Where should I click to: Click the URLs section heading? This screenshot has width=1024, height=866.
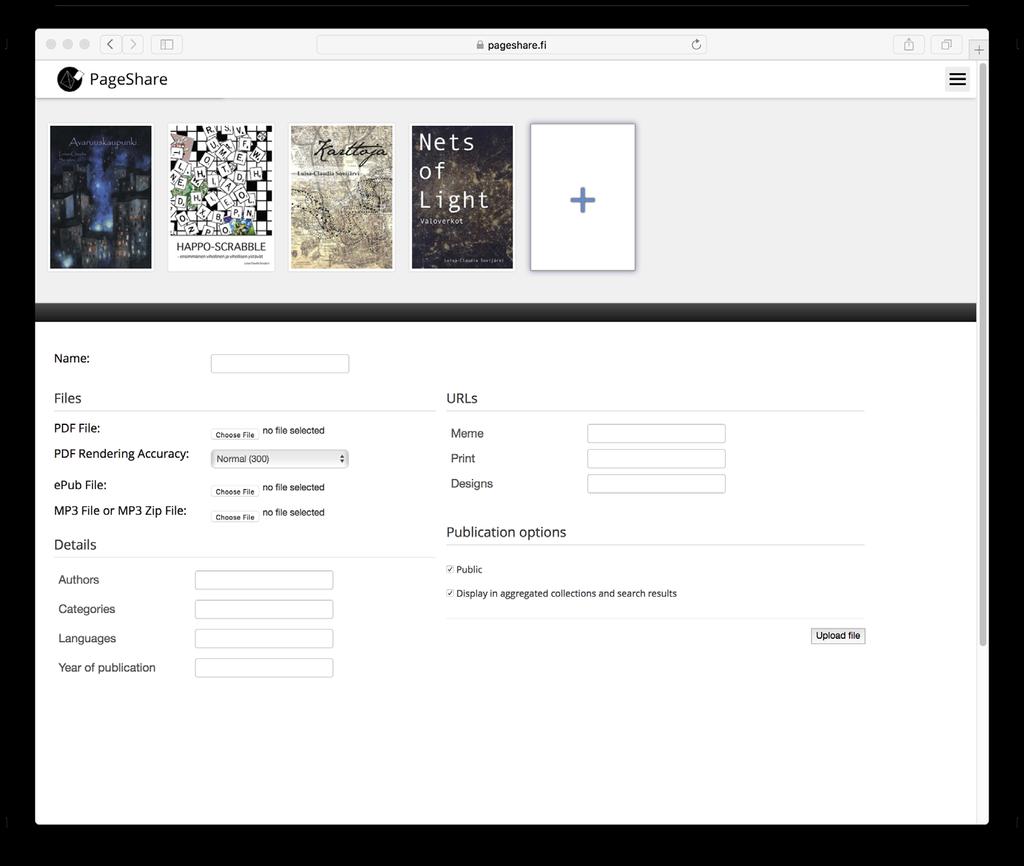tap(462, 398)
